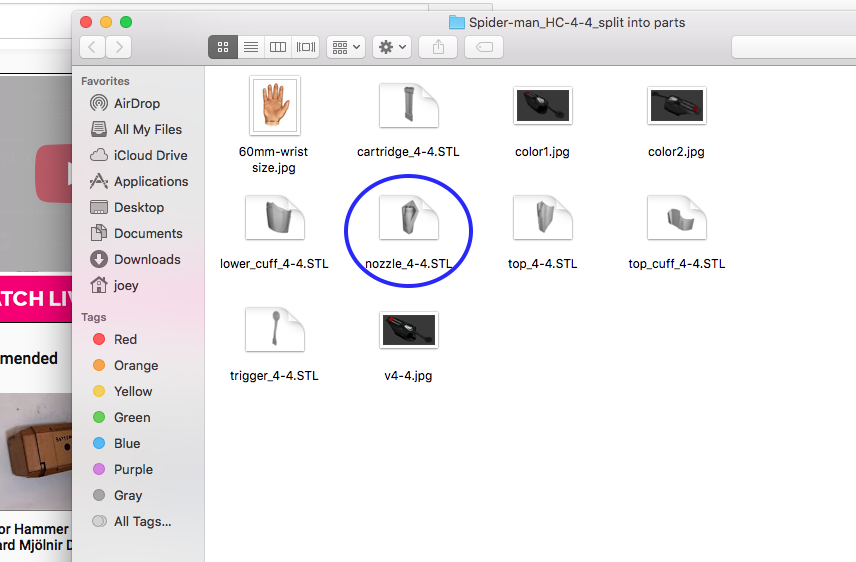Select the Blue tag
The width and height of the screenshot is (856, 562).
tap(117, 443)
